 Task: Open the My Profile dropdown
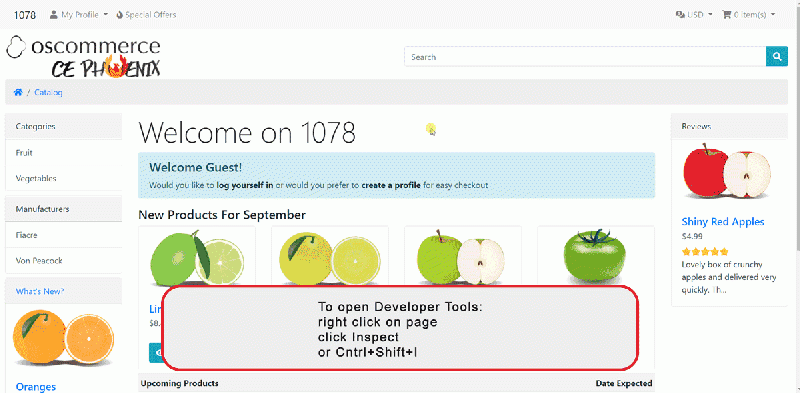coord(79,15)
